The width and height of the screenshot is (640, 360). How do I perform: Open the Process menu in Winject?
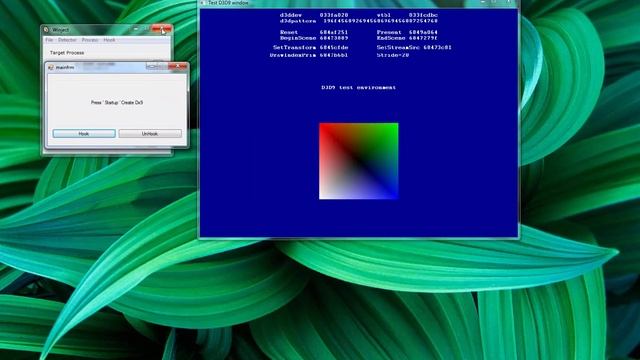click(x=90, y=40)
